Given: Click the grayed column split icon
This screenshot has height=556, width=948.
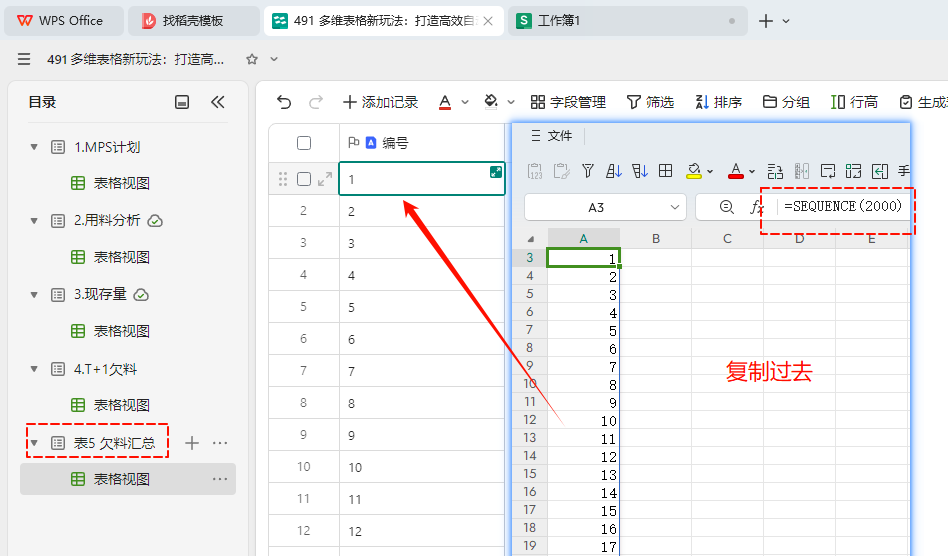Looking at the screenshot, I should 802,172.
